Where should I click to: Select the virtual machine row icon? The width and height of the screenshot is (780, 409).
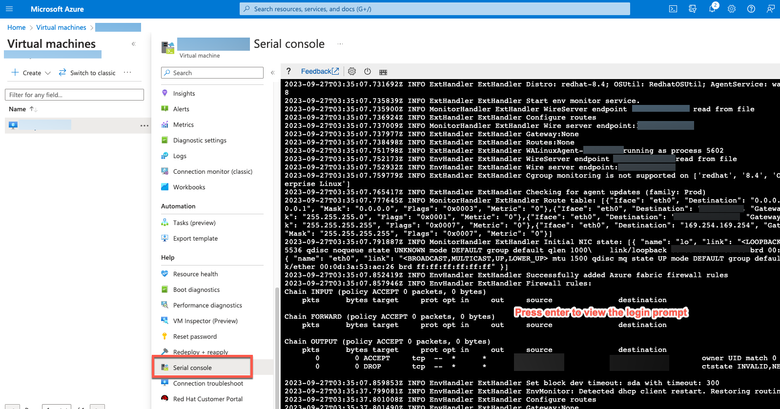13,125
